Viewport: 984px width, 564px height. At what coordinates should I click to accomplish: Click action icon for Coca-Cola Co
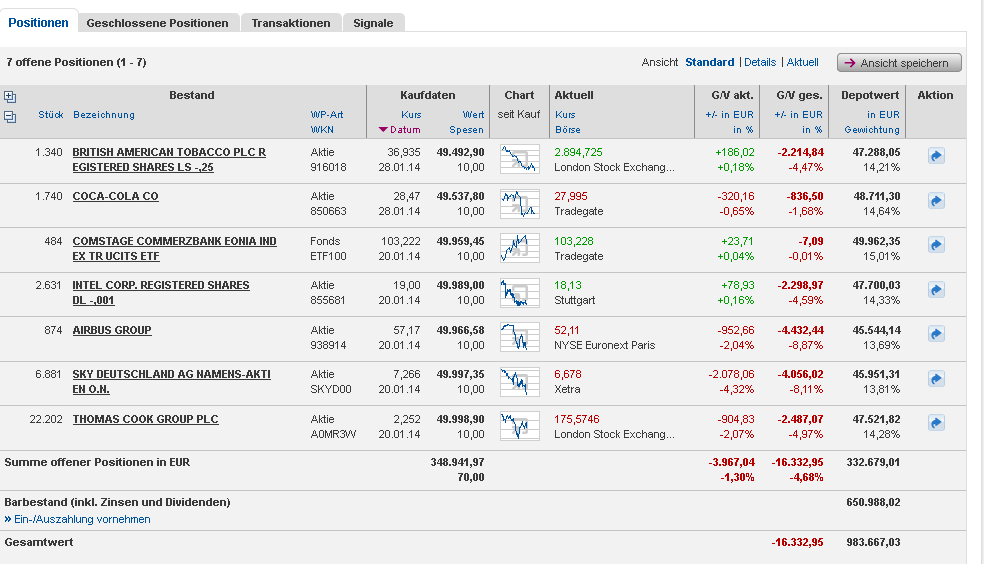[936, 201]
